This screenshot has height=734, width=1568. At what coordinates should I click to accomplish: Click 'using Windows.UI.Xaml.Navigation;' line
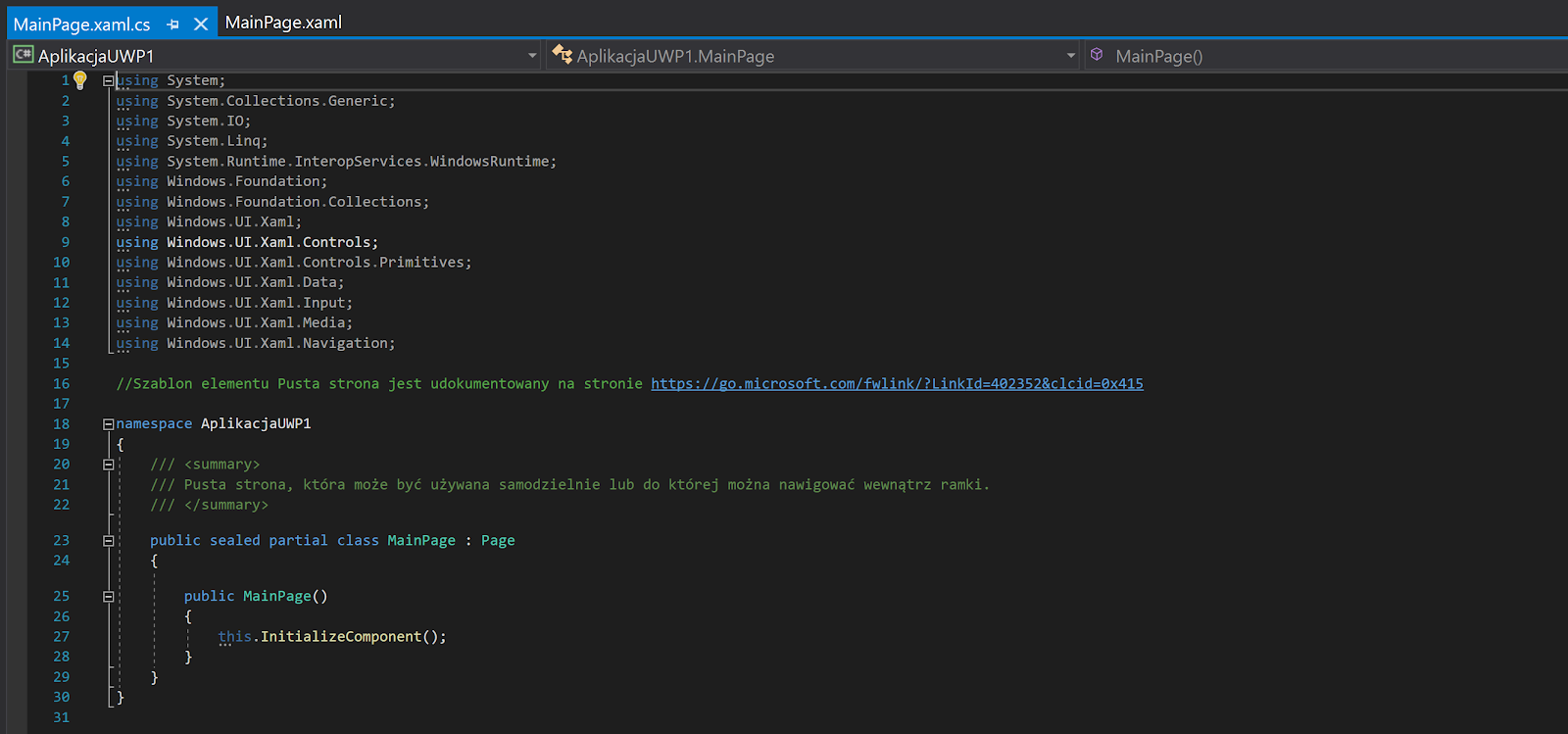(256, 343)
